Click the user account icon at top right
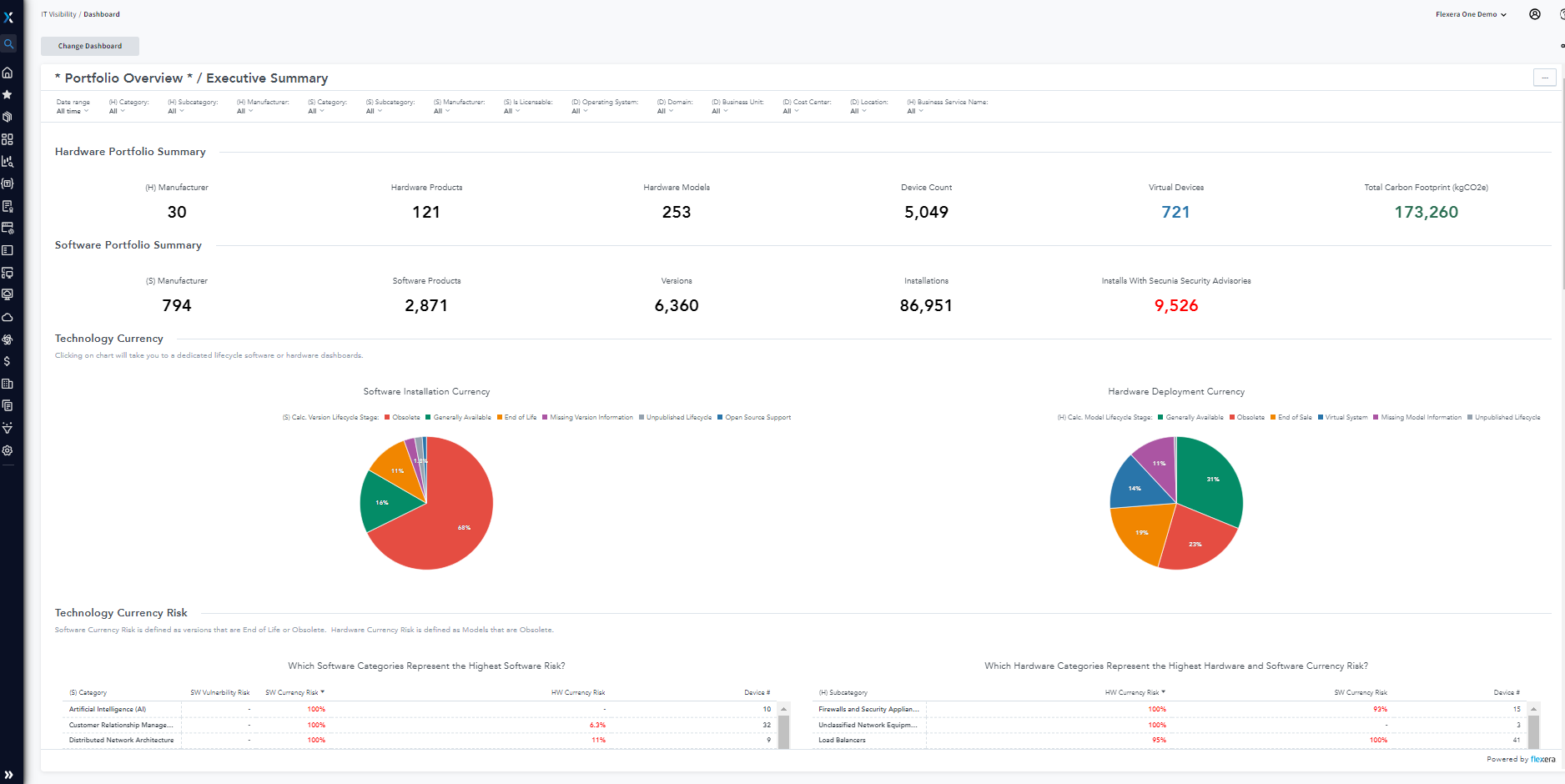The width and height of the screenshot is (1565, 784). click(1535, 14)
